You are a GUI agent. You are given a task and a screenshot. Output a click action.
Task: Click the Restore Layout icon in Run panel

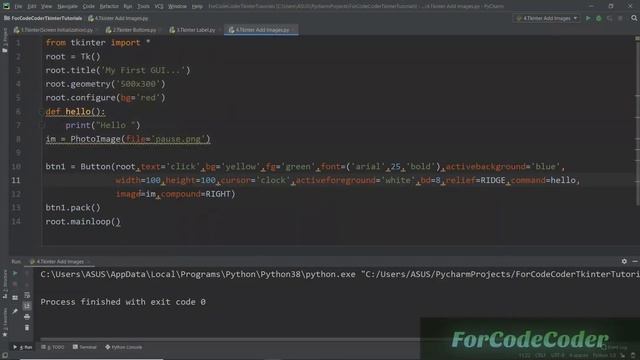[15, 298]
